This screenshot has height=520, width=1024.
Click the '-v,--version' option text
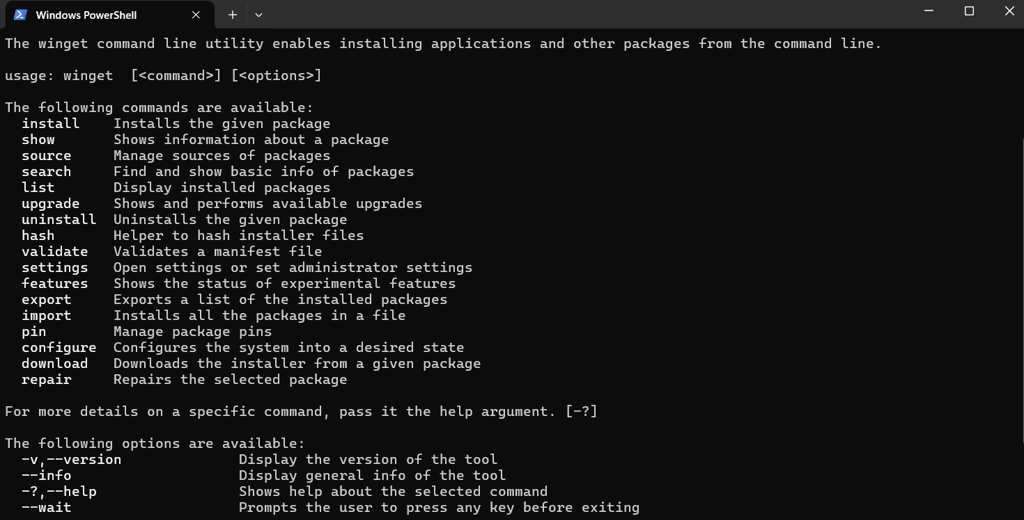[71, 460]
